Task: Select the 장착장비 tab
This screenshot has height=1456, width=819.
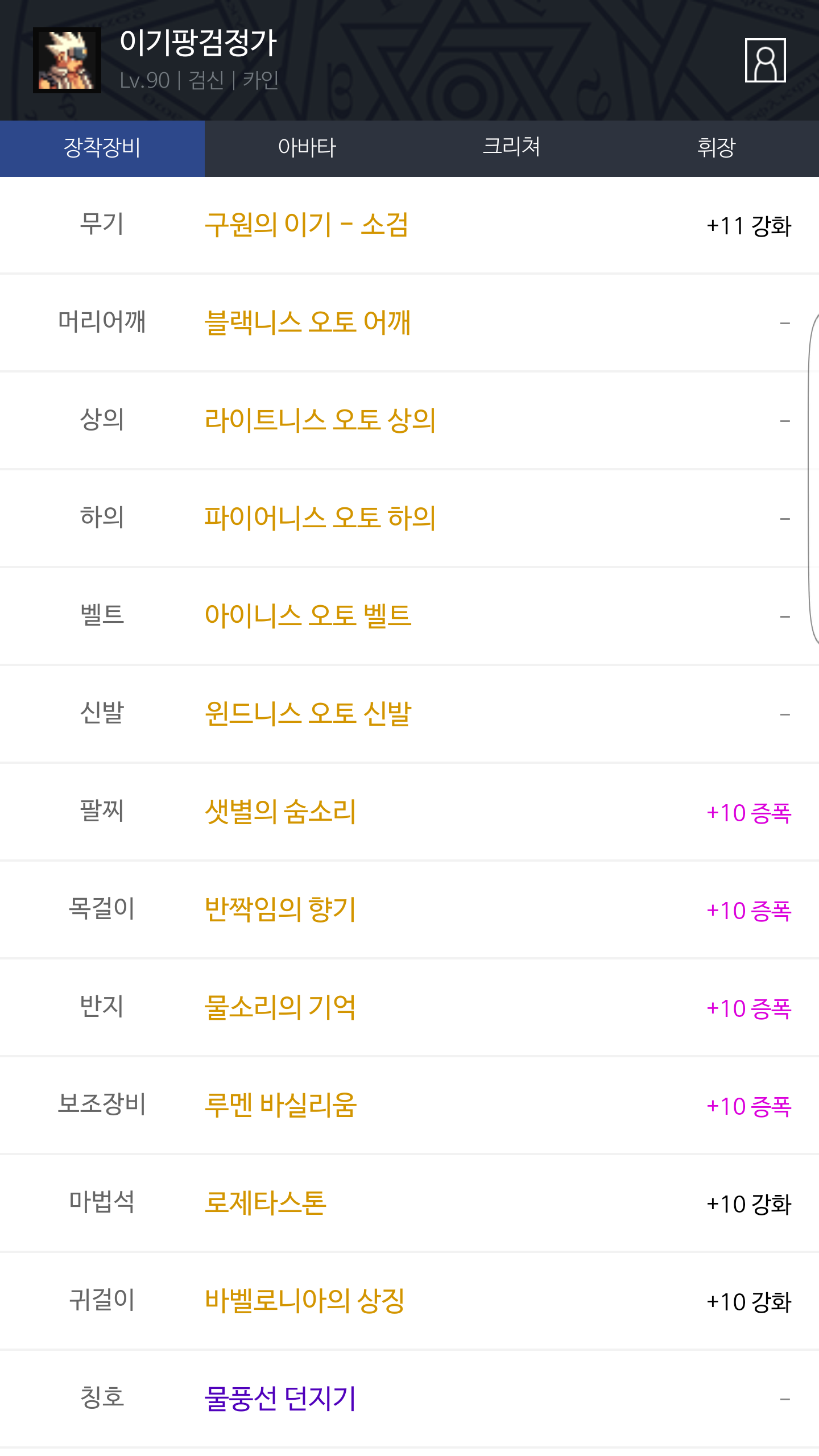Action: 102,148
